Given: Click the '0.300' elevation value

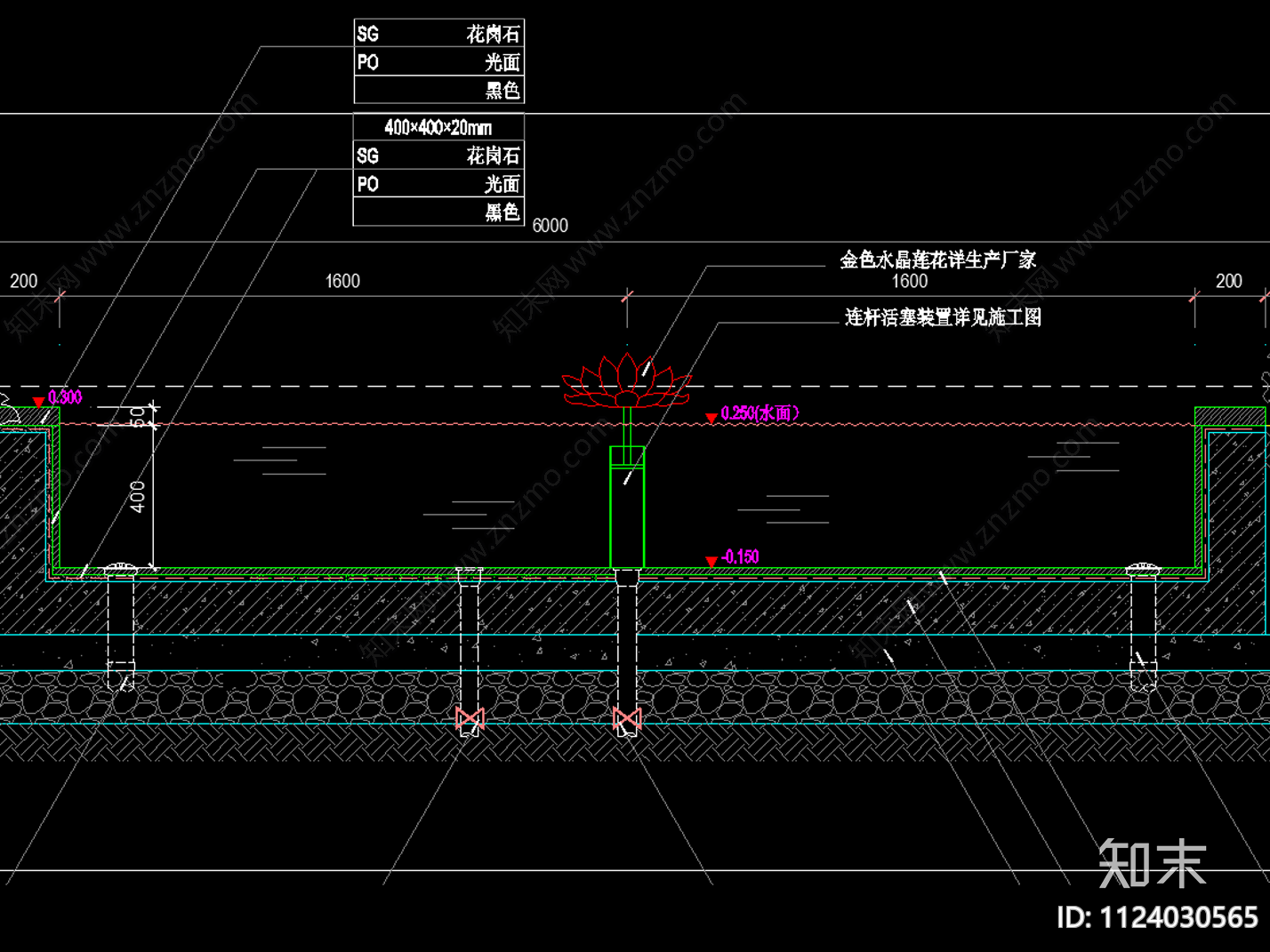Looking at the screenshot, I should [x=65, y=397].
